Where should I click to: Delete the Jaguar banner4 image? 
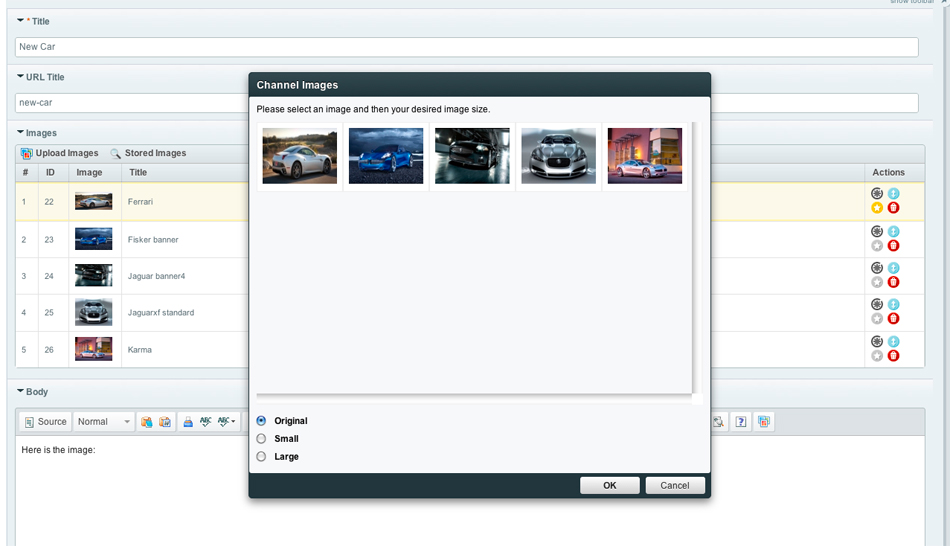click(x=894, y=282)
